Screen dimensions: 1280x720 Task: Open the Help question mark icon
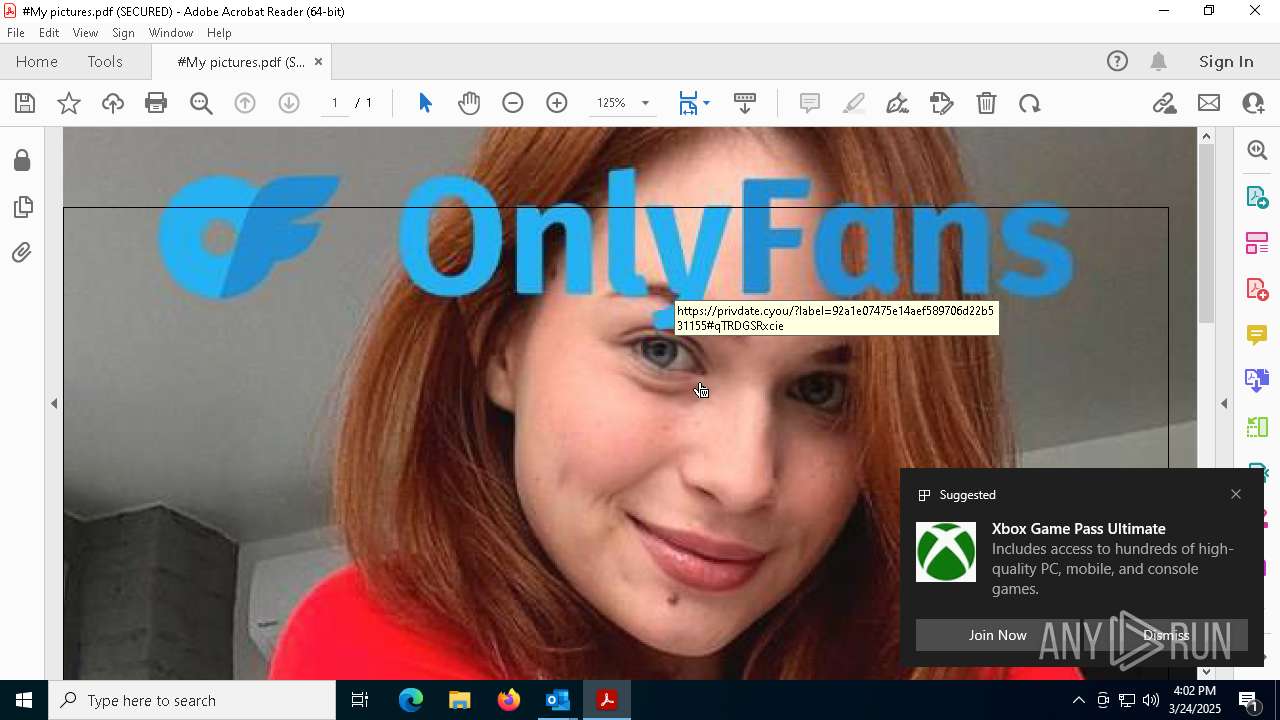(x=1117, y=61)
